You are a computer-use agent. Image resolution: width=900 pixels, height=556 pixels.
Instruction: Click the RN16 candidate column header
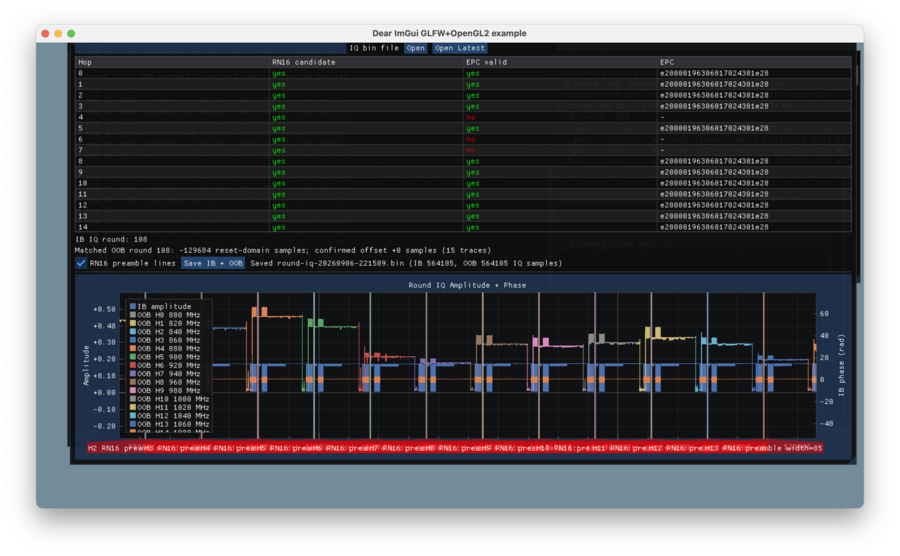tap(366, 62)
